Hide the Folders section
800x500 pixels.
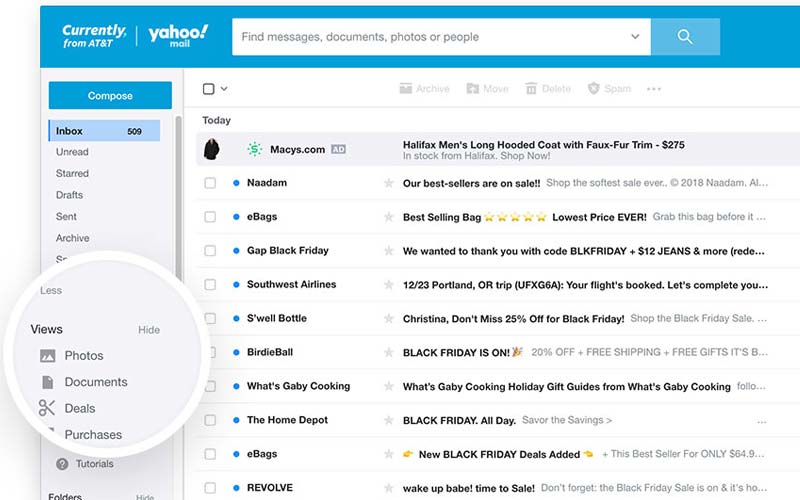145,496
